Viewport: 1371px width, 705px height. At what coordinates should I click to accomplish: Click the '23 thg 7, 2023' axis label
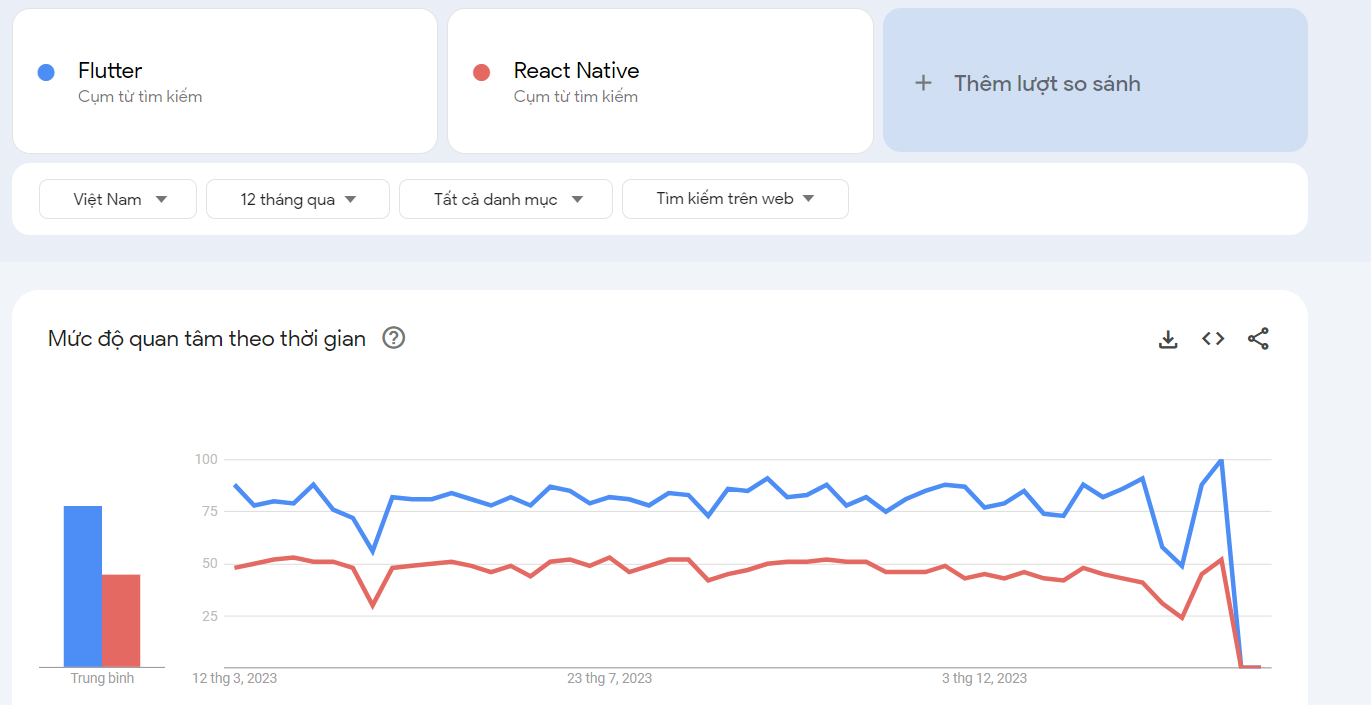click(x=610, y=678)
